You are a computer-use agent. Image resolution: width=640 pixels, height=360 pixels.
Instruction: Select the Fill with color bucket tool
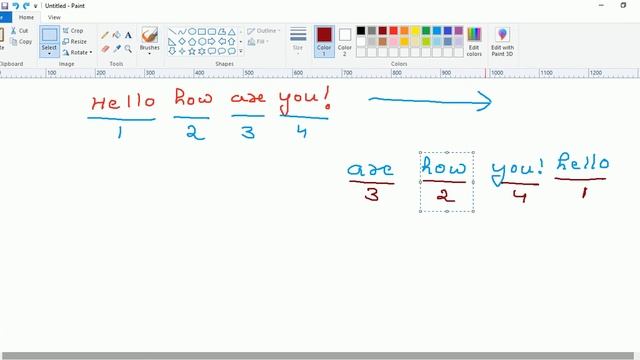[116, 35]
